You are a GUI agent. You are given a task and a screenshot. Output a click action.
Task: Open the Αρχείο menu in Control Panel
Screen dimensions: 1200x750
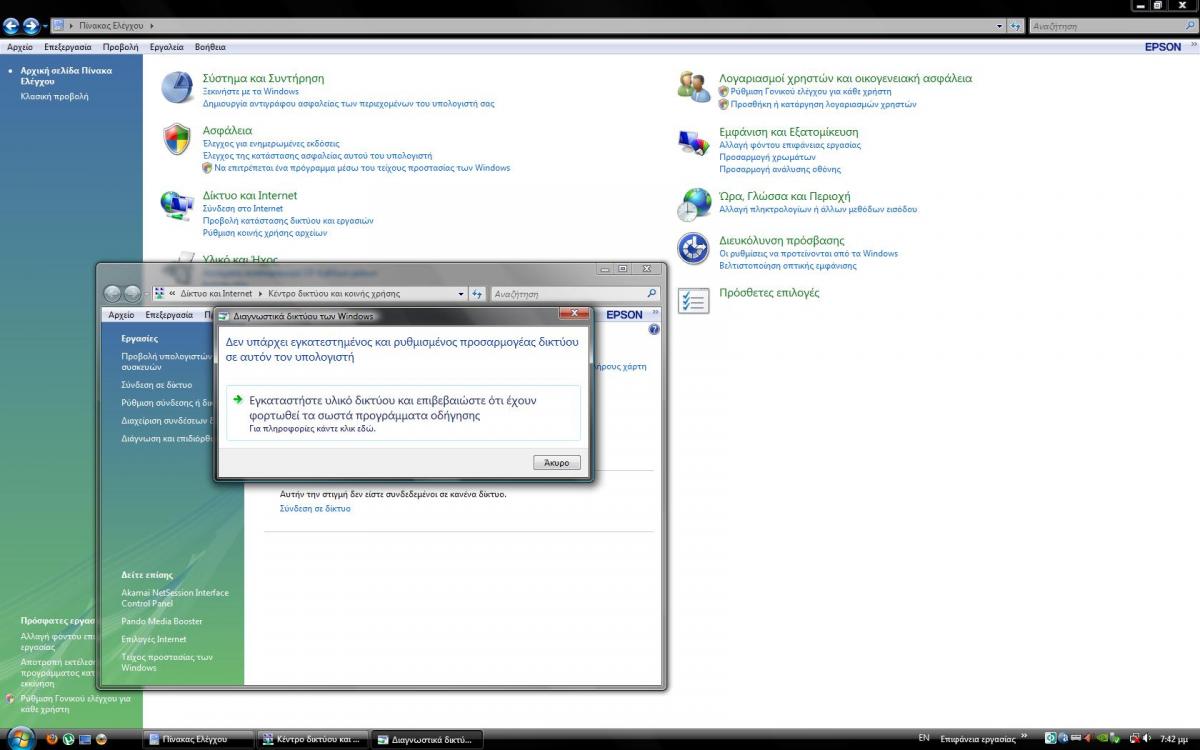(20, 47)
